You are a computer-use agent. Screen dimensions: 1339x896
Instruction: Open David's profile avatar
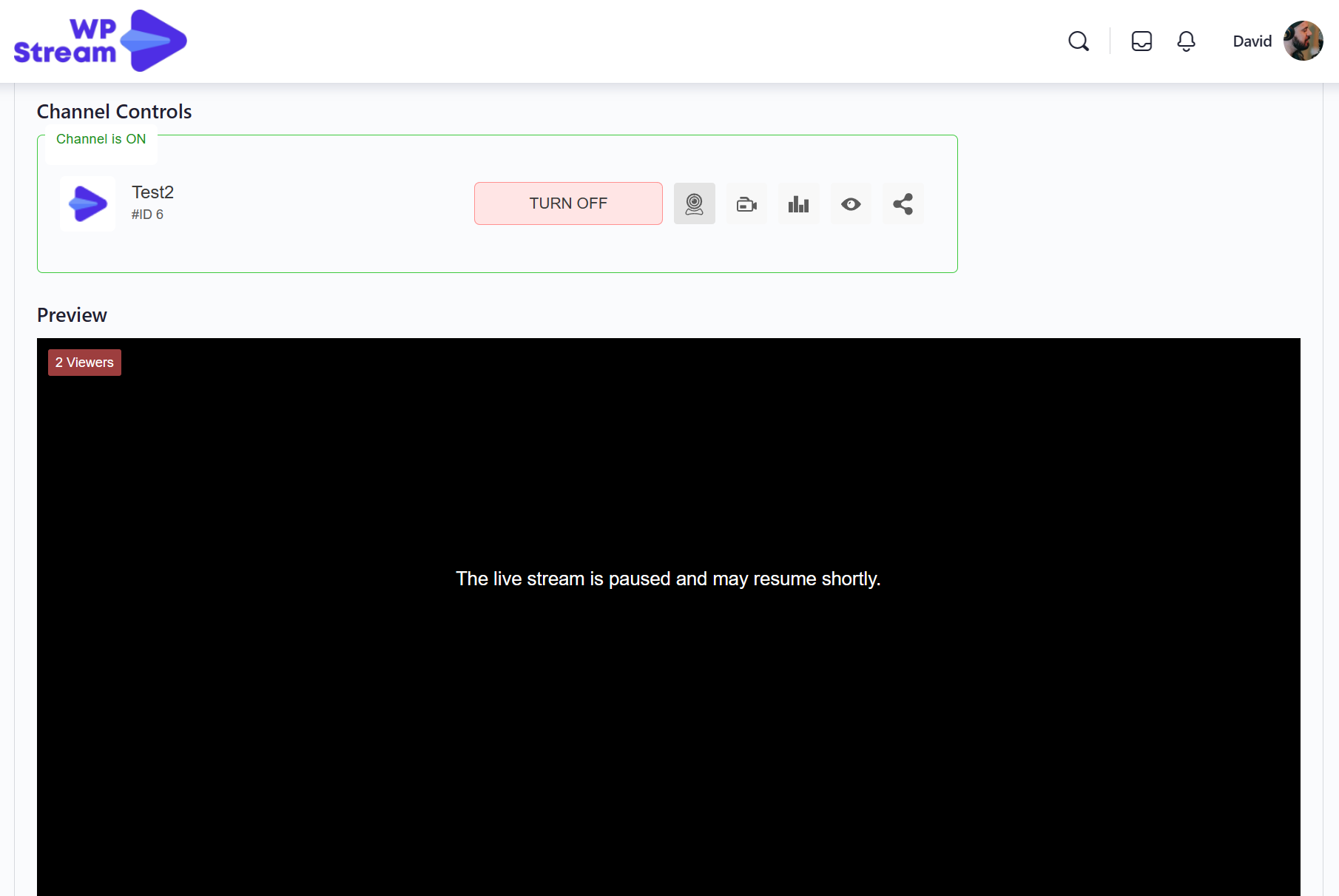pyautogui.click(x=1303, y=41)
